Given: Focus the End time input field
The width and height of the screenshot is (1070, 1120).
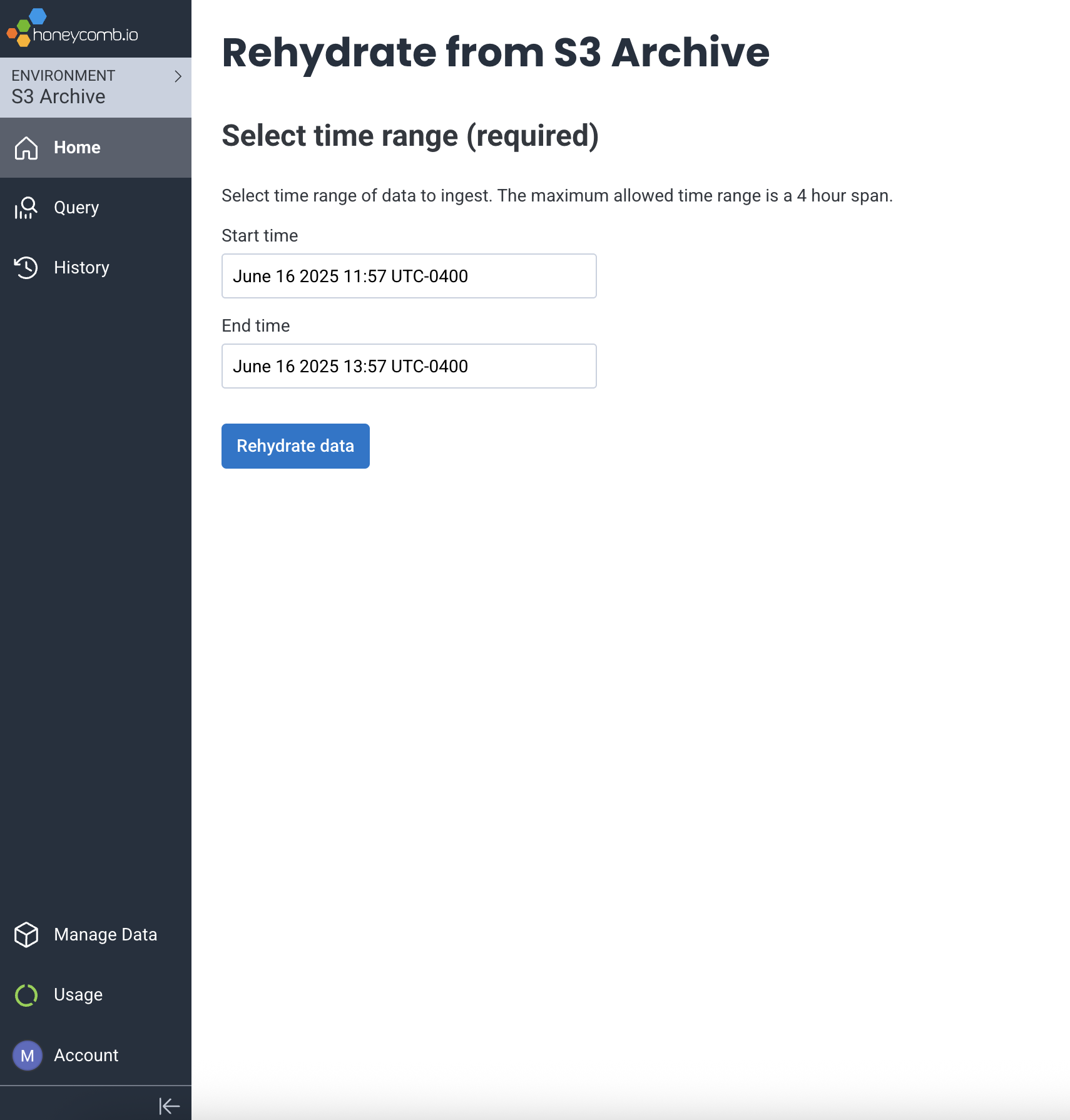Looking at the screenshot, I should point(409,366).
